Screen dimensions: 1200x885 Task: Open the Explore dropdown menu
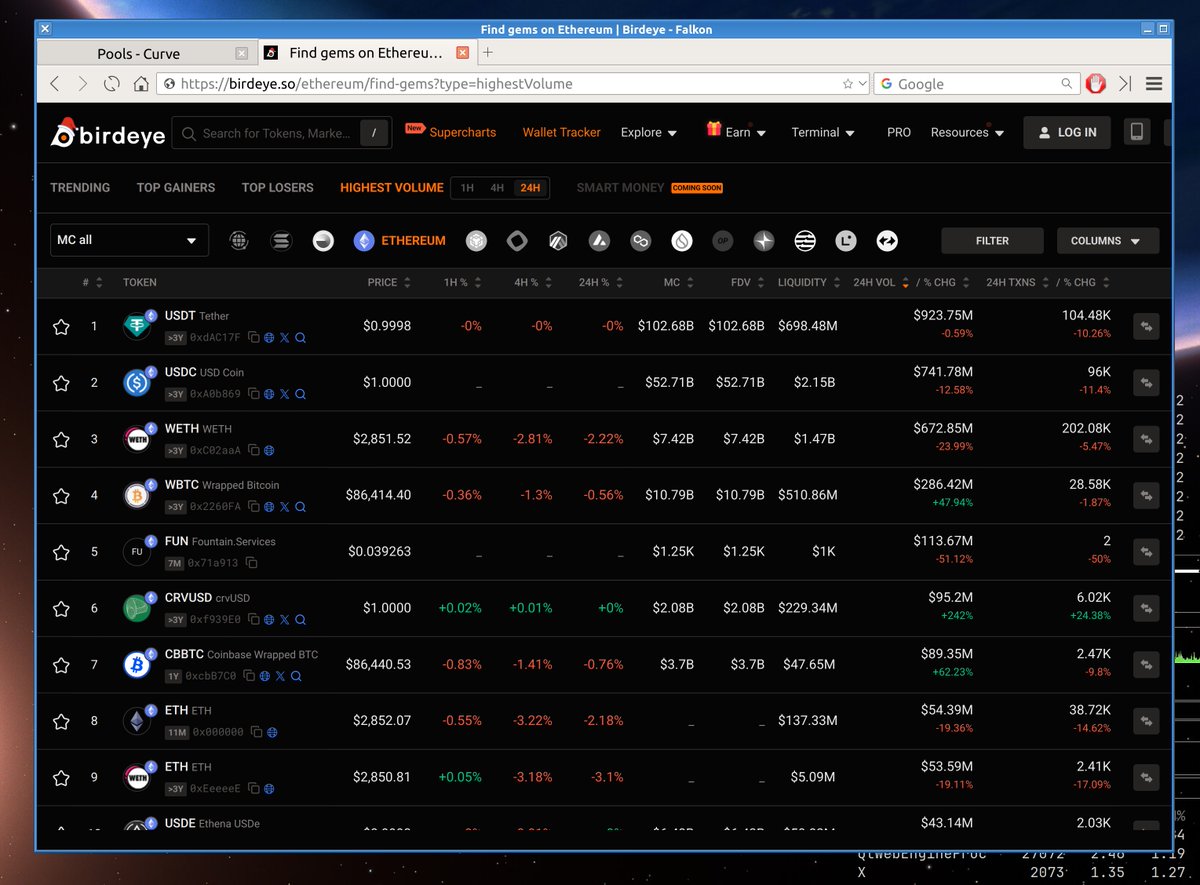648,132
